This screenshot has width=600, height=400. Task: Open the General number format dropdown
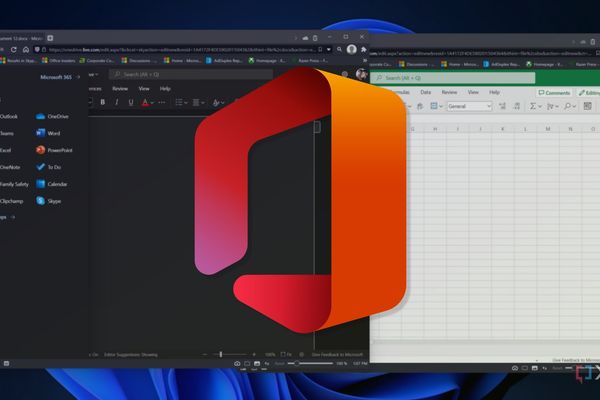(470, 106)
